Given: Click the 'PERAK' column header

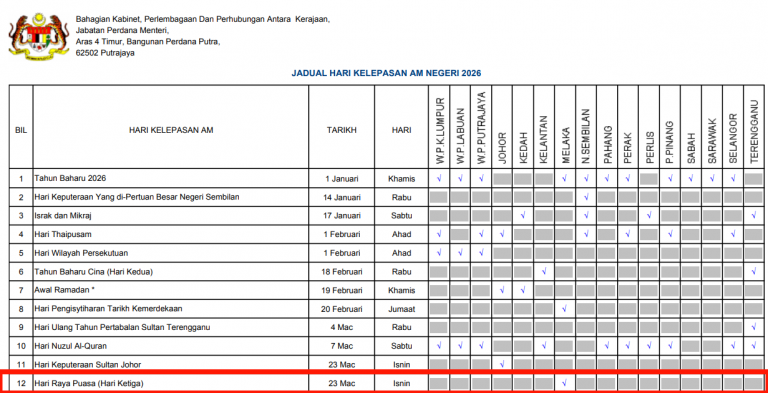Looking at the screenshot, I should pyautogui.click(x=628, y=148).
